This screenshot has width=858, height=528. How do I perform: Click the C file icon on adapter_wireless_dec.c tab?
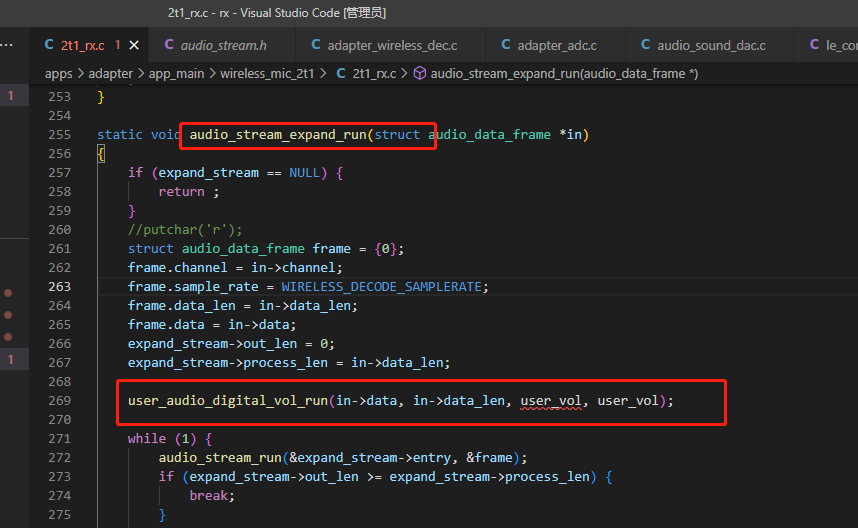tap(316, 45)
